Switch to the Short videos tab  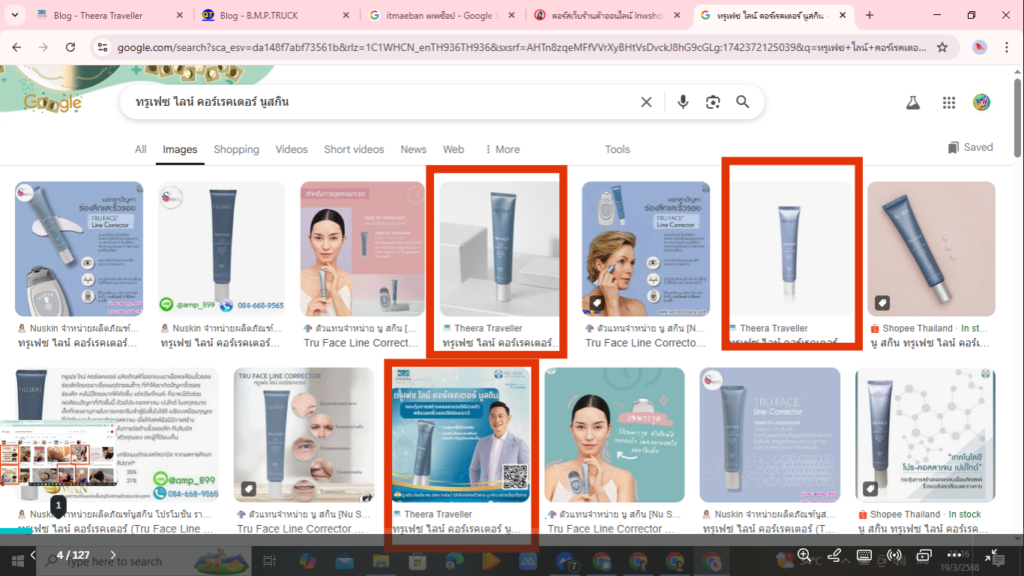354,149
